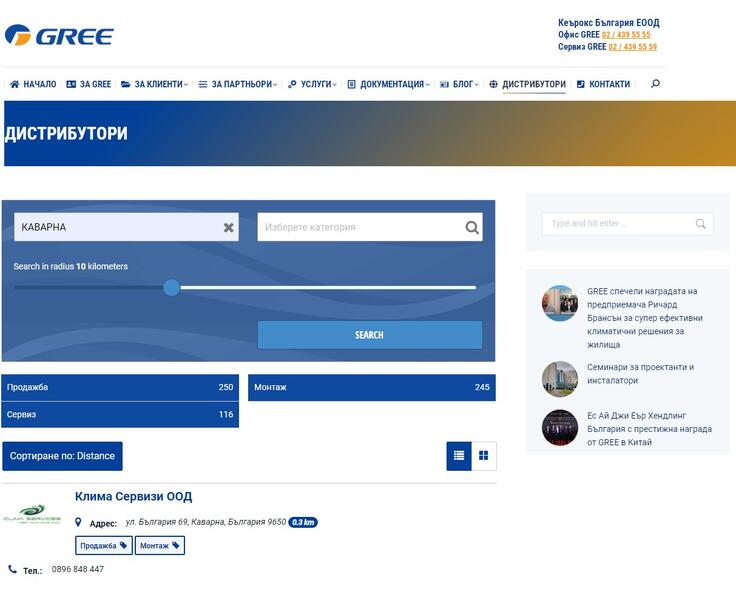The height and width of the screenshot is (600, 736).
Task: Open the Клима Сервизи ООД listing
Action: coord(133,497)
